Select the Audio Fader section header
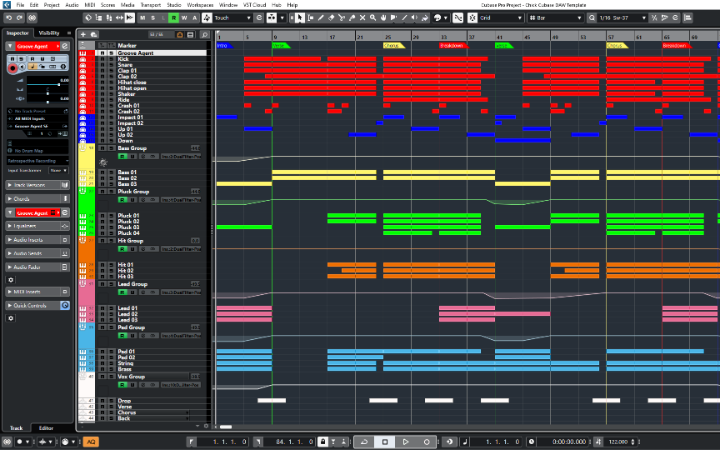Image resolution: width=720 pixels, height=450 pixels. [38, 267]
